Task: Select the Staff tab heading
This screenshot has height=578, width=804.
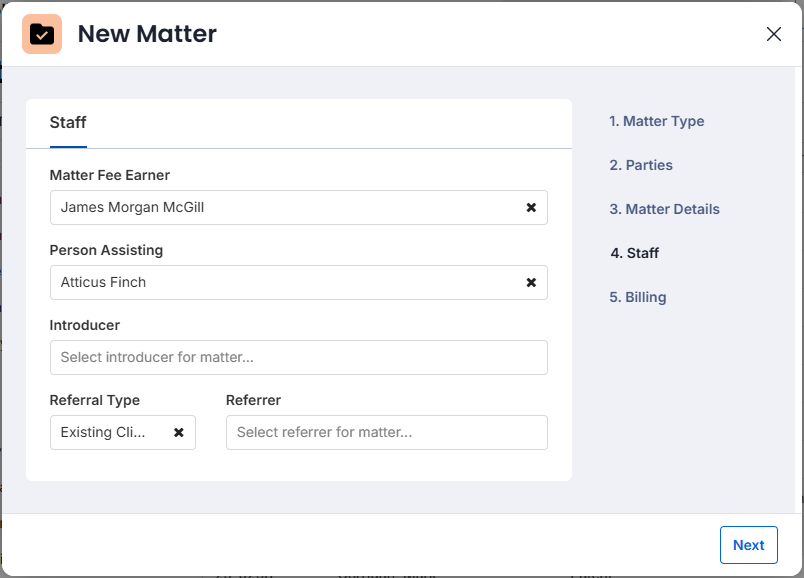Action: pos(68,123)
